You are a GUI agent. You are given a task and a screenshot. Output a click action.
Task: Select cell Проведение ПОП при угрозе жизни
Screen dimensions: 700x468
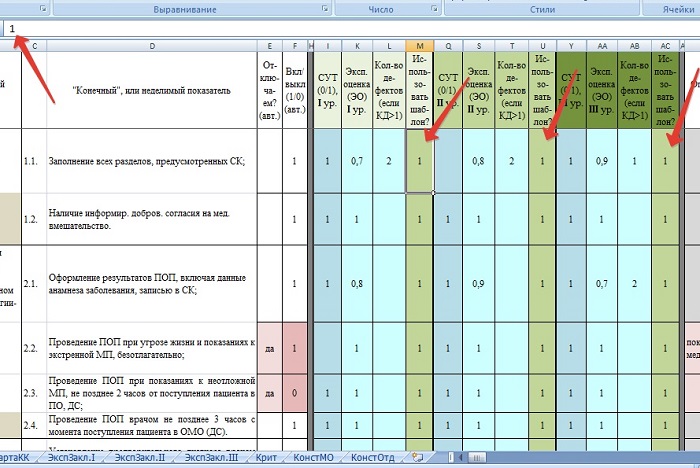(152, 348)
